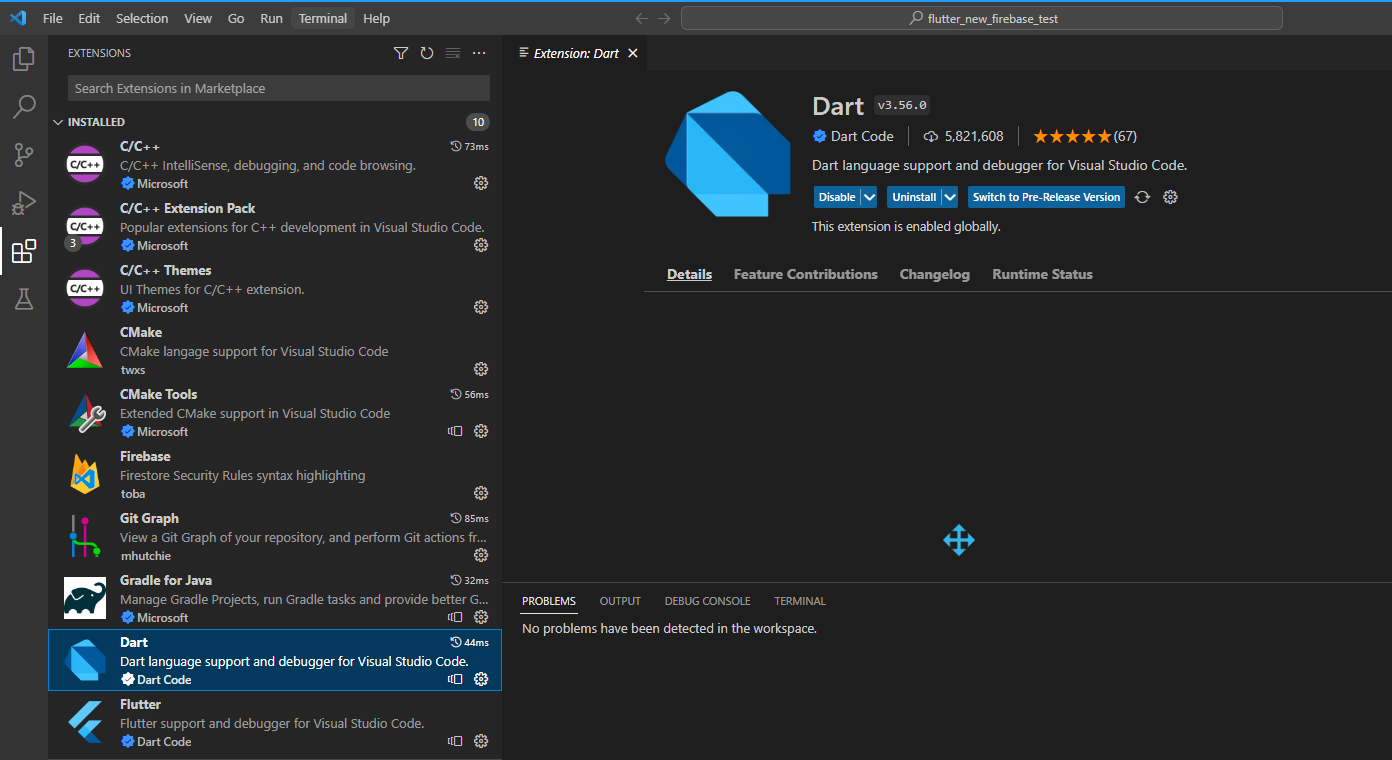This screenshot has height=760, width=1392.
Task: Switch to TERMINAL panel tab
Action: click(800, 601)
